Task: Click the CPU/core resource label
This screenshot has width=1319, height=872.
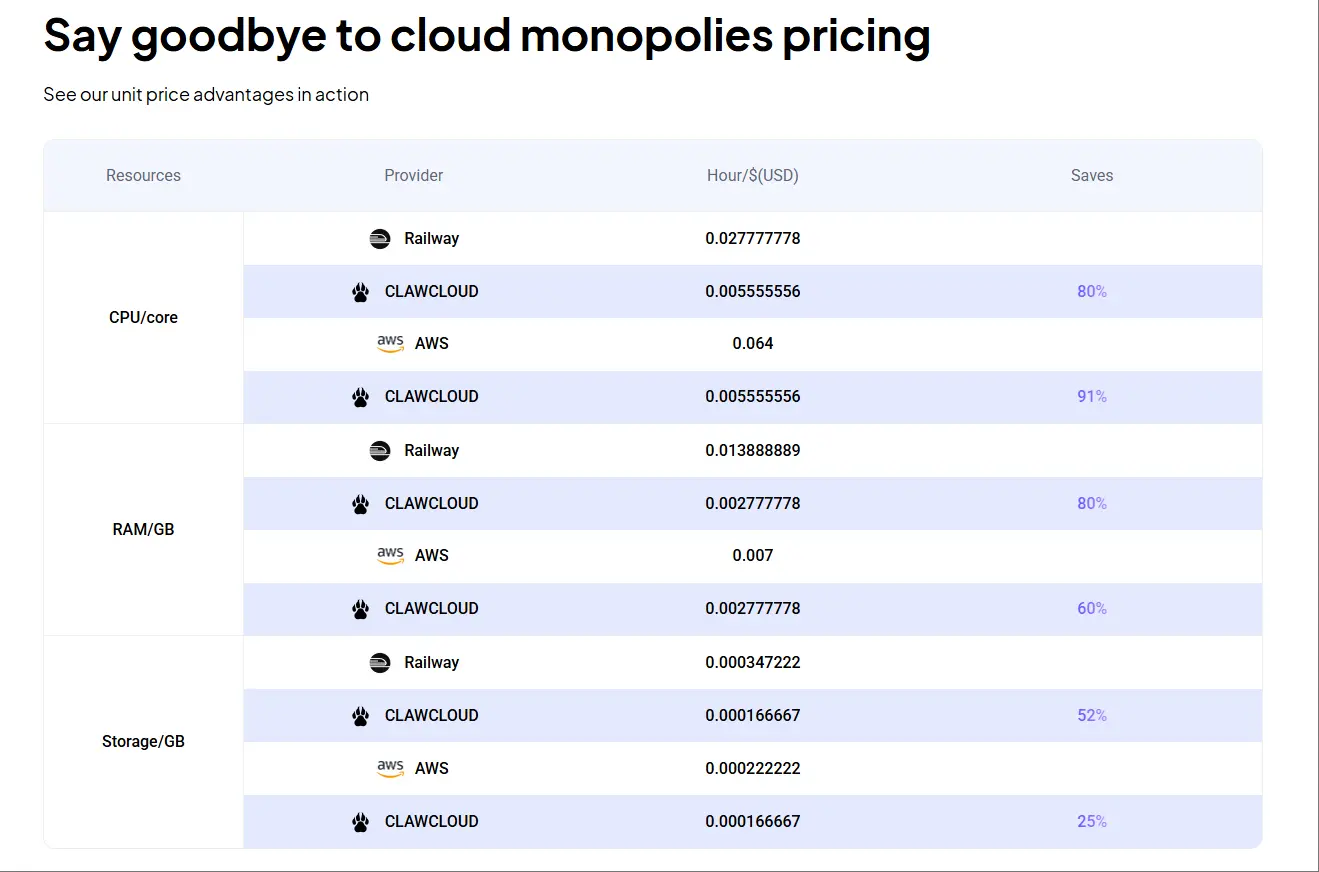Action: tap(143, 318)
